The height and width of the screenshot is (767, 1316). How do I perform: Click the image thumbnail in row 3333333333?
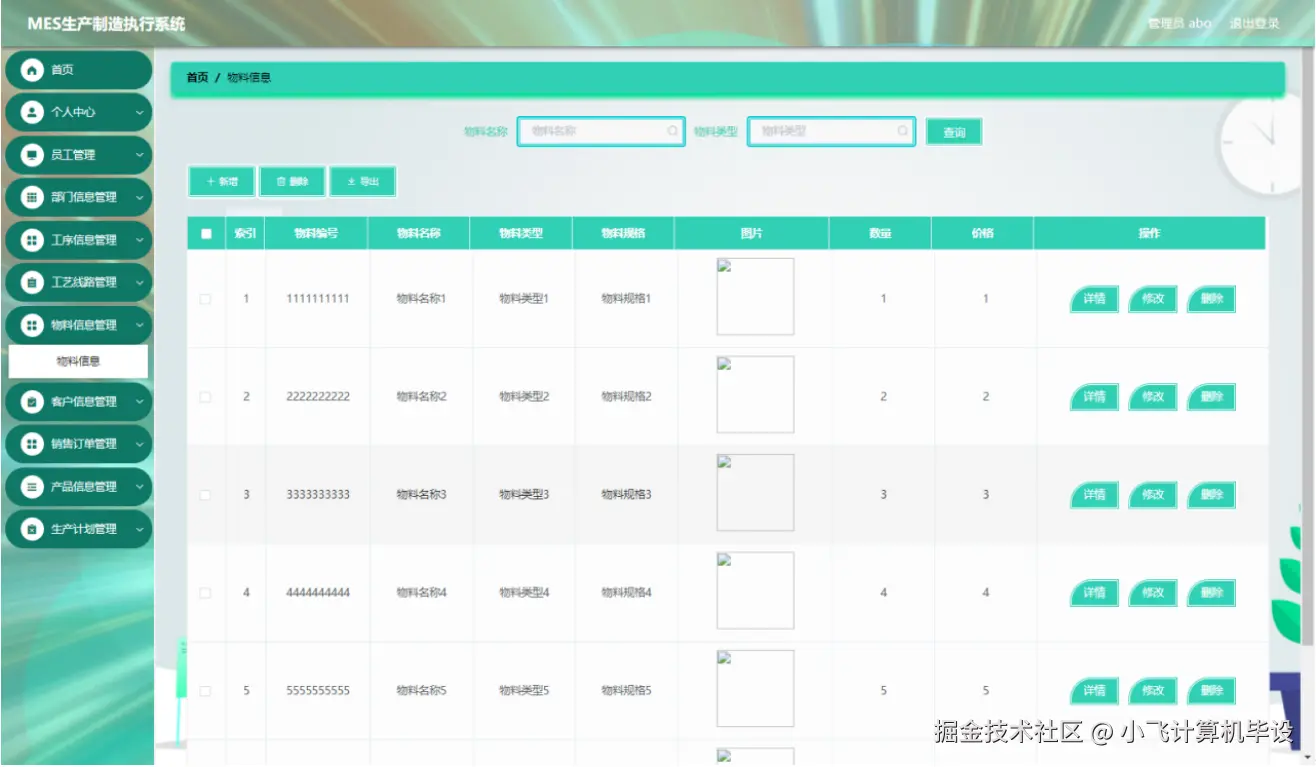[755, 493]
